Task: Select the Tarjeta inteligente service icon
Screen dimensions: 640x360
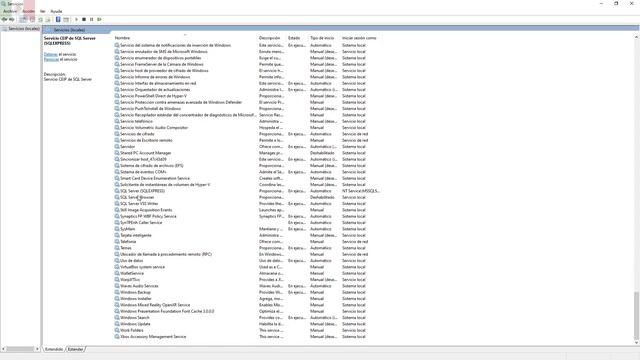Action: (x=117, y=236)
